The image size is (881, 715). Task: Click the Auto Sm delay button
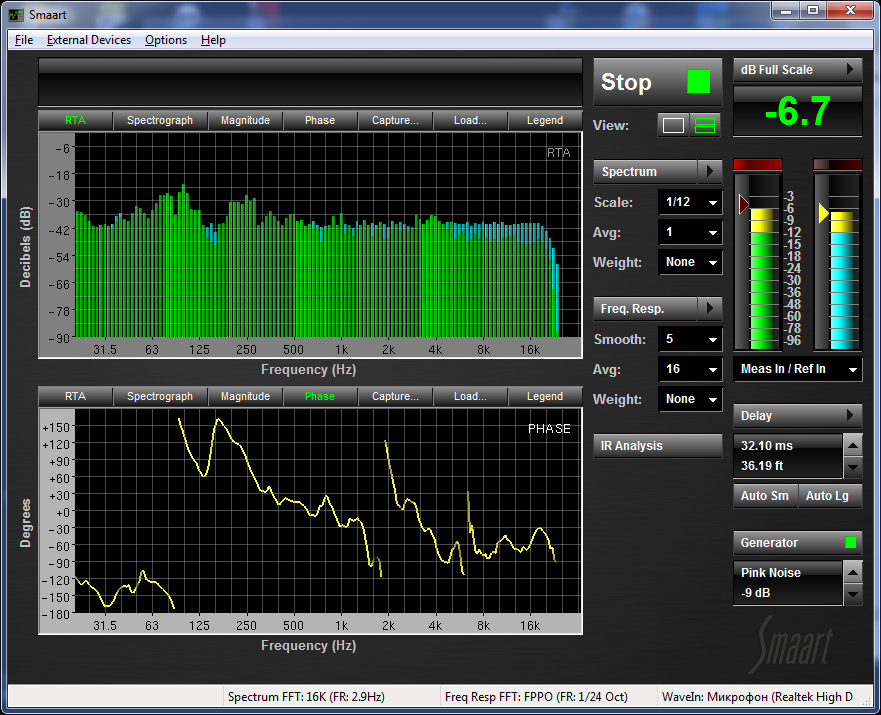pyautogui.click(x=764, y=496)
